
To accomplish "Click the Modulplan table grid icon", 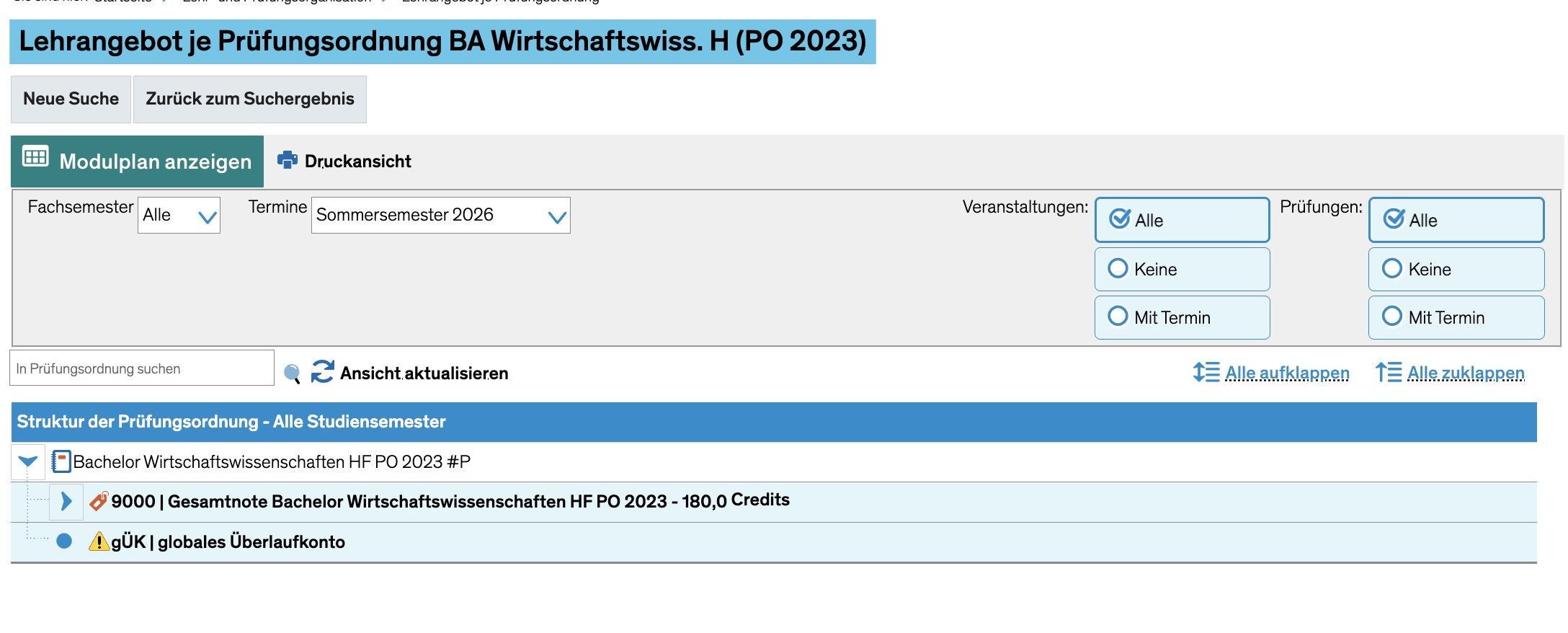I will 35,156.
